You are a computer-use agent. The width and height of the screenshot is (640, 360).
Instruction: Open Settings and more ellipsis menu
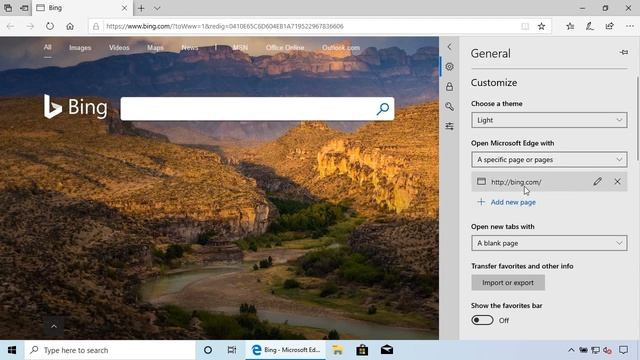(630, 26)
